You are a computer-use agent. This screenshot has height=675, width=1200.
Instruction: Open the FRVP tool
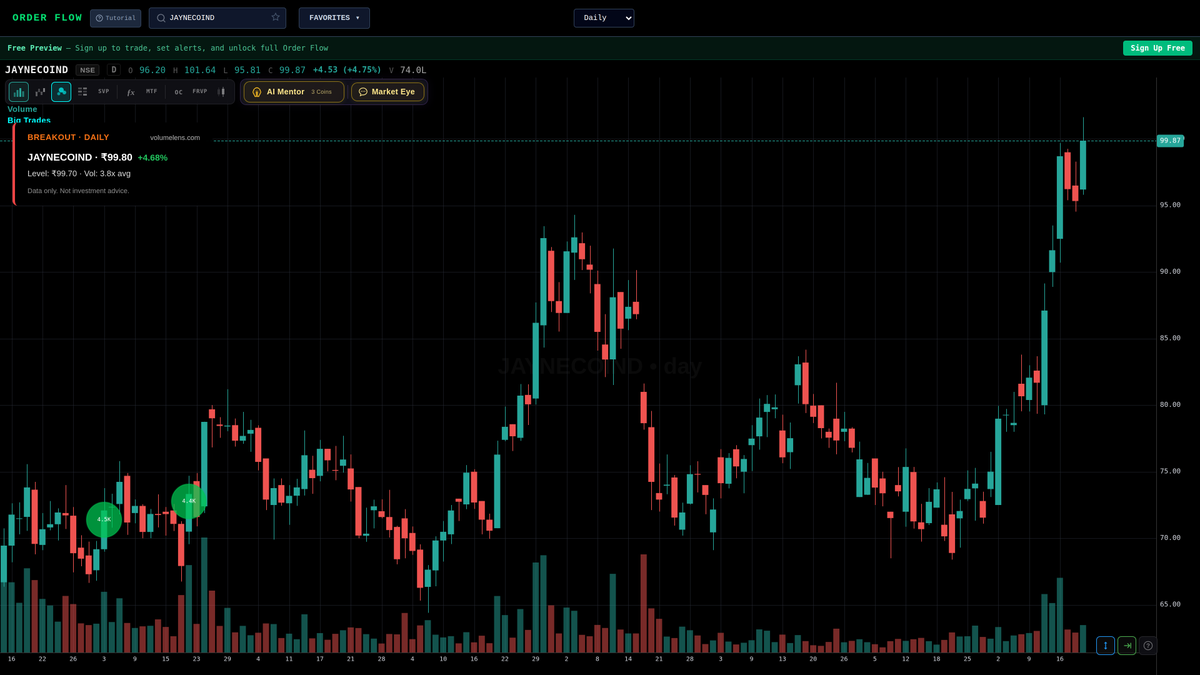click(200, 91)
